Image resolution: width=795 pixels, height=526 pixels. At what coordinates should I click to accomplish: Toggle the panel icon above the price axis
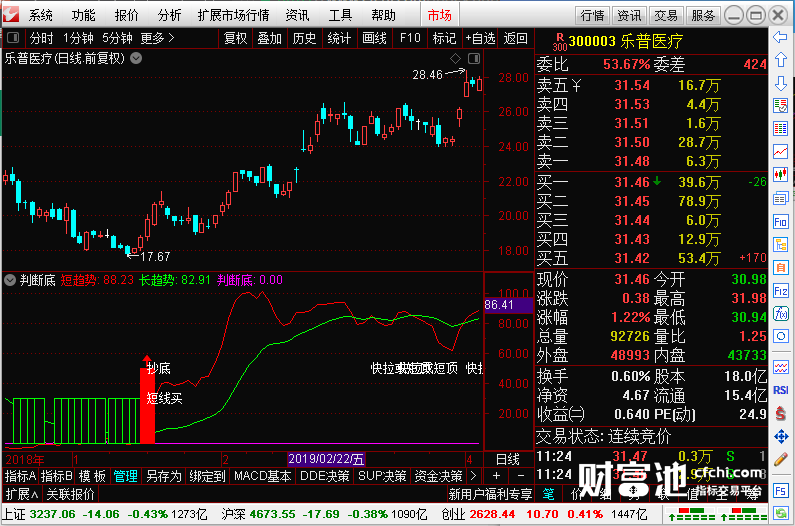tap(474, 58)
